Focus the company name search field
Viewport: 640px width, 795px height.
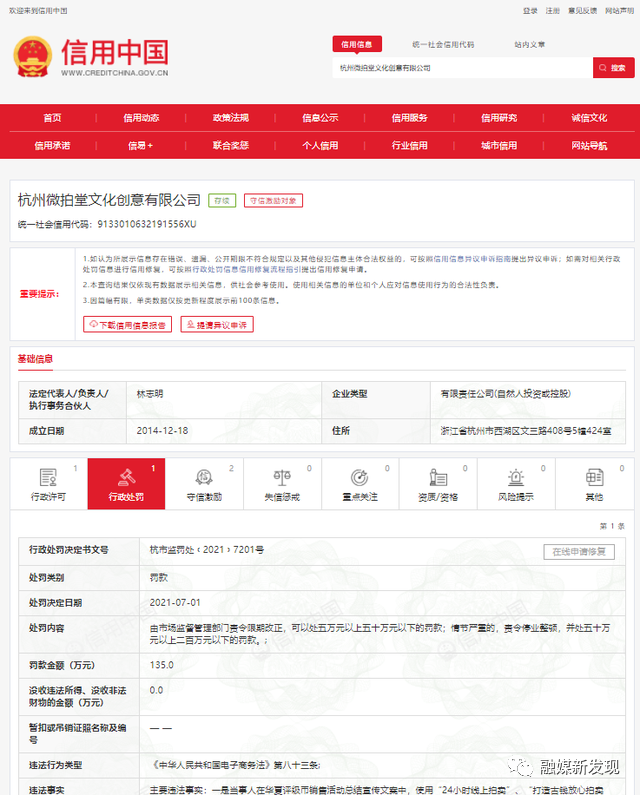[463, 67]
